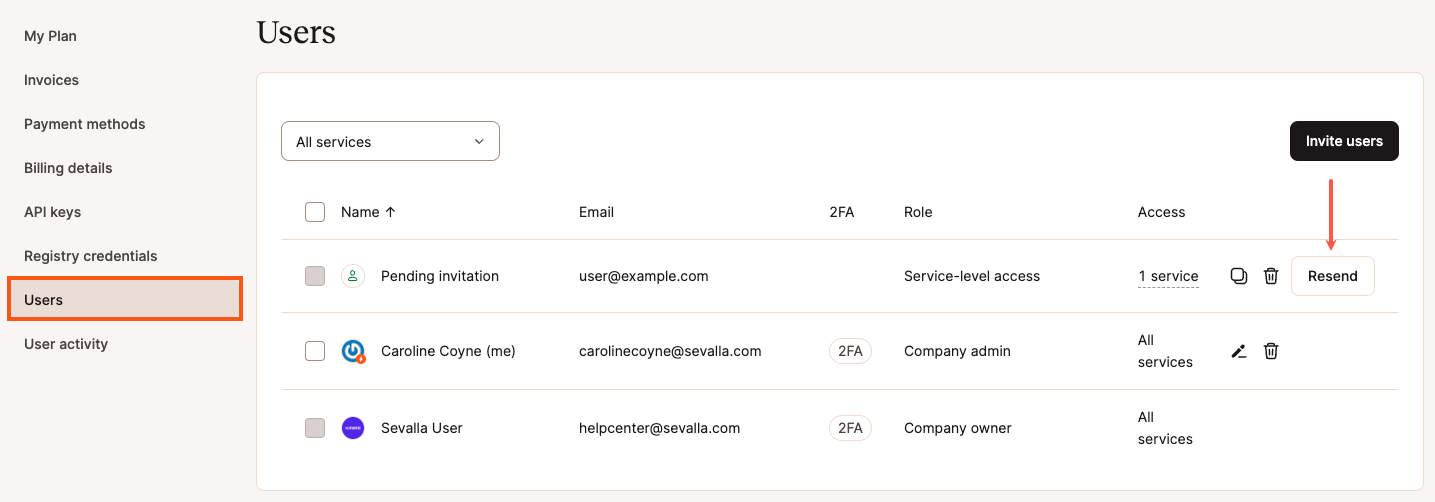
Task: Open User activity page
Action: click(x=66, y=344)
